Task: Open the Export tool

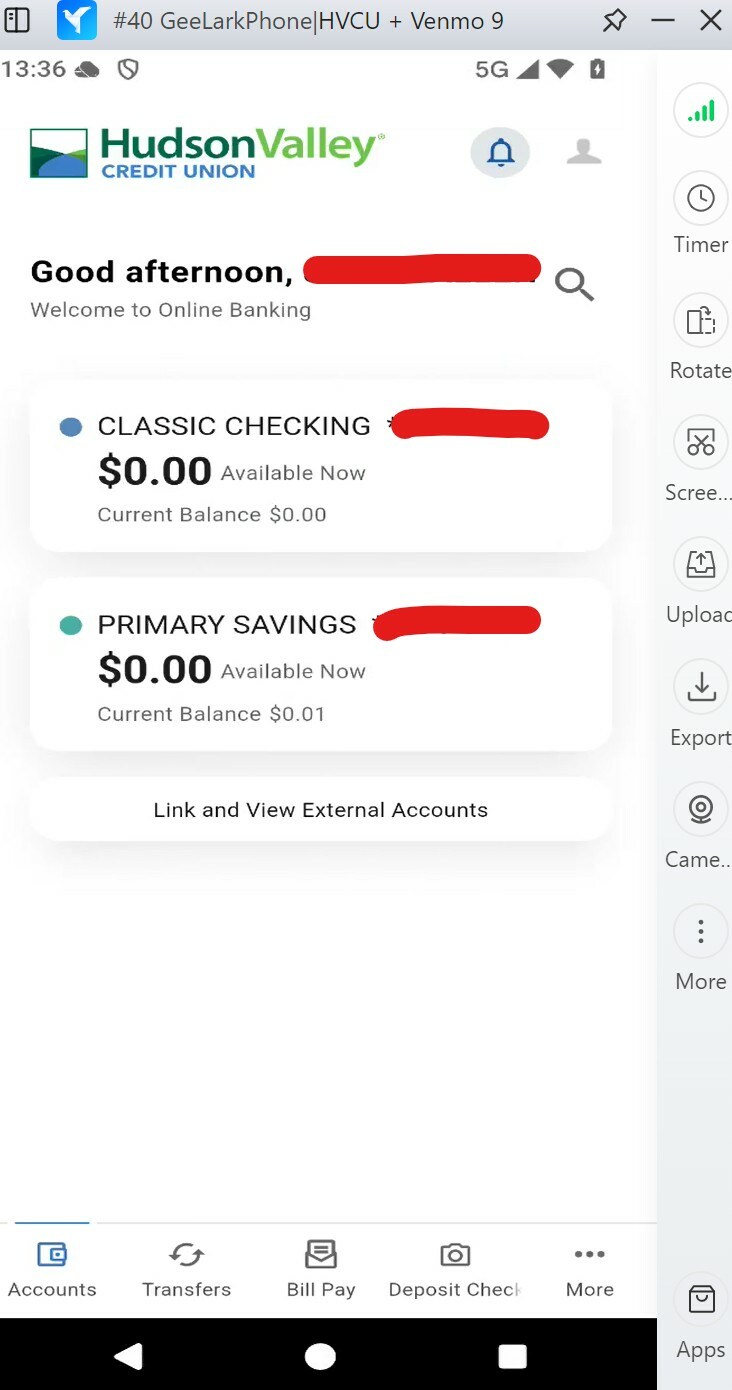Action: pyautogui.click(x=700, y=705)
